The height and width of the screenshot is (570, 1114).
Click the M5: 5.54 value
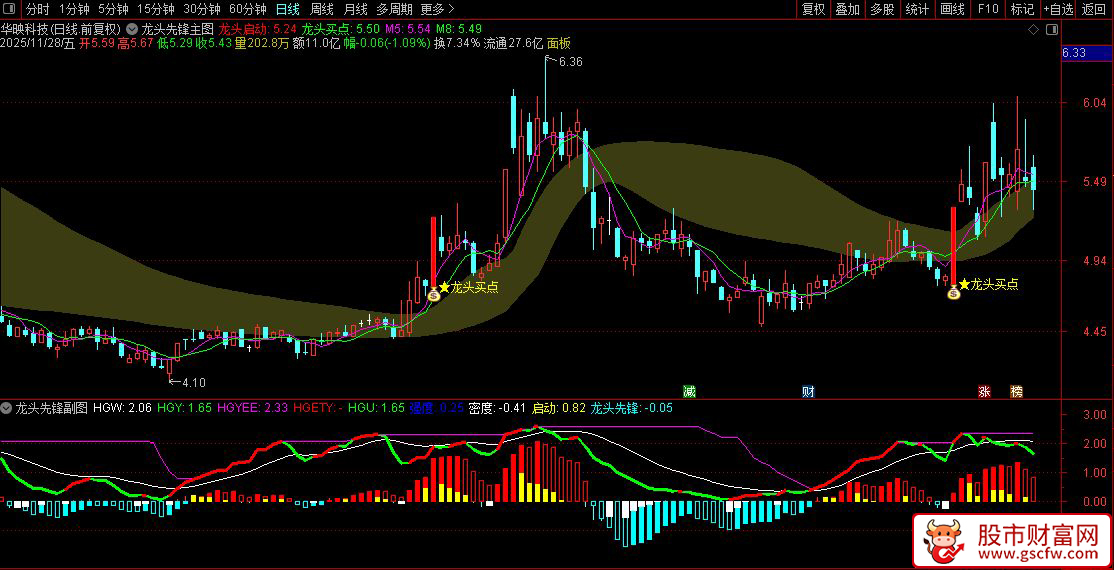[408, 30]
